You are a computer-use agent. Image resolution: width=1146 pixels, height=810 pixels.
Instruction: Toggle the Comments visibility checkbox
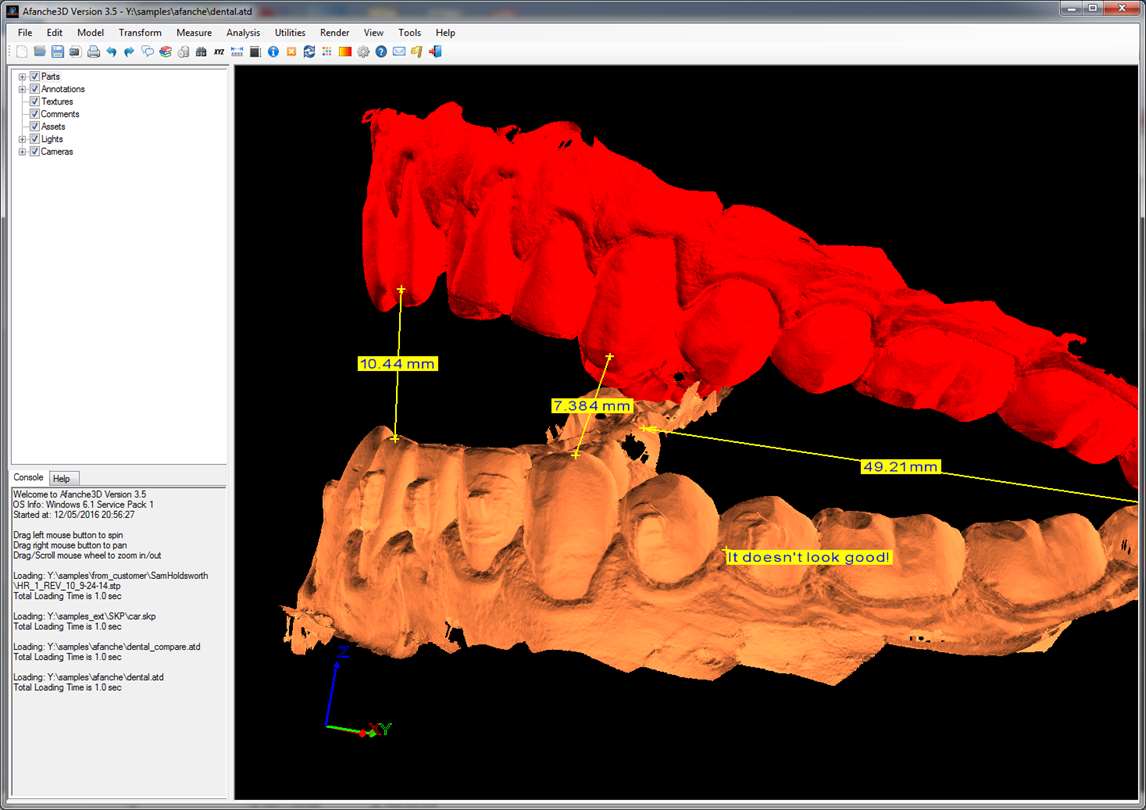coord(35,114)
